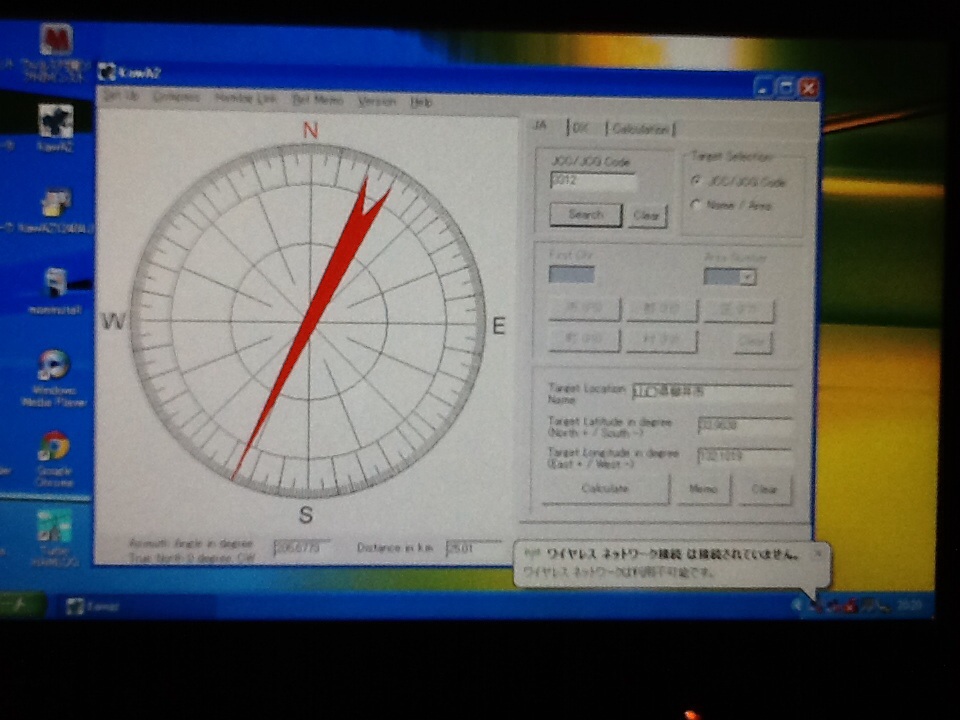960x720 pixels.
Task: Click the Search button
Action: (586, 215)
